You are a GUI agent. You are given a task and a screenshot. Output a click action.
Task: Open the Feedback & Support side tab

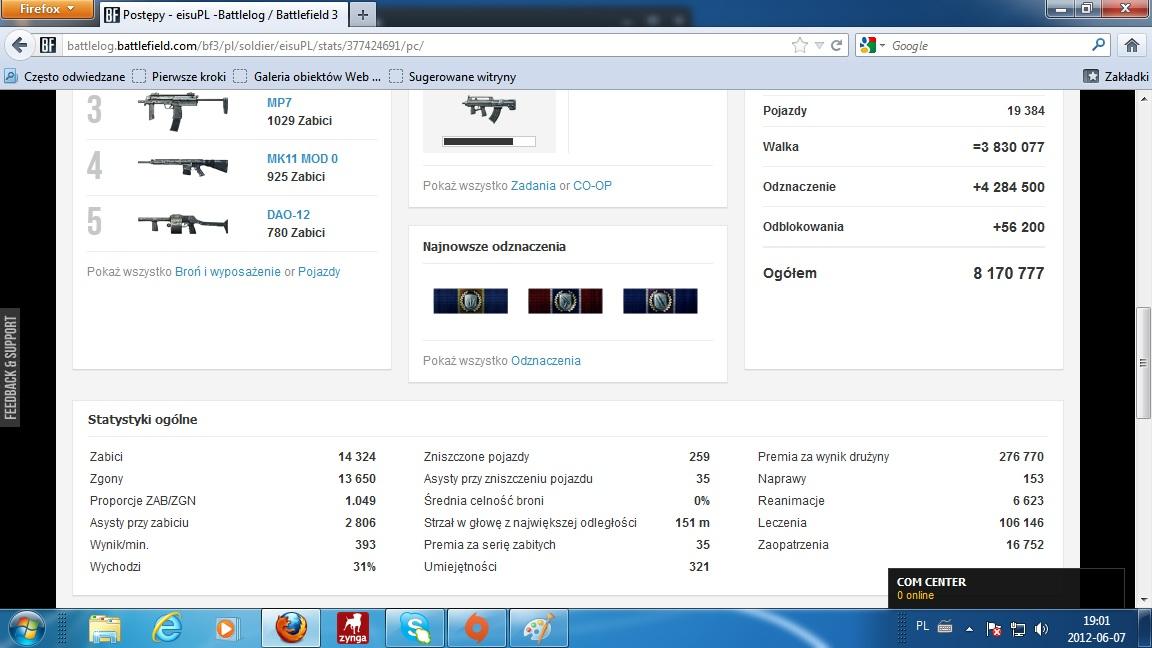point(10,367)
